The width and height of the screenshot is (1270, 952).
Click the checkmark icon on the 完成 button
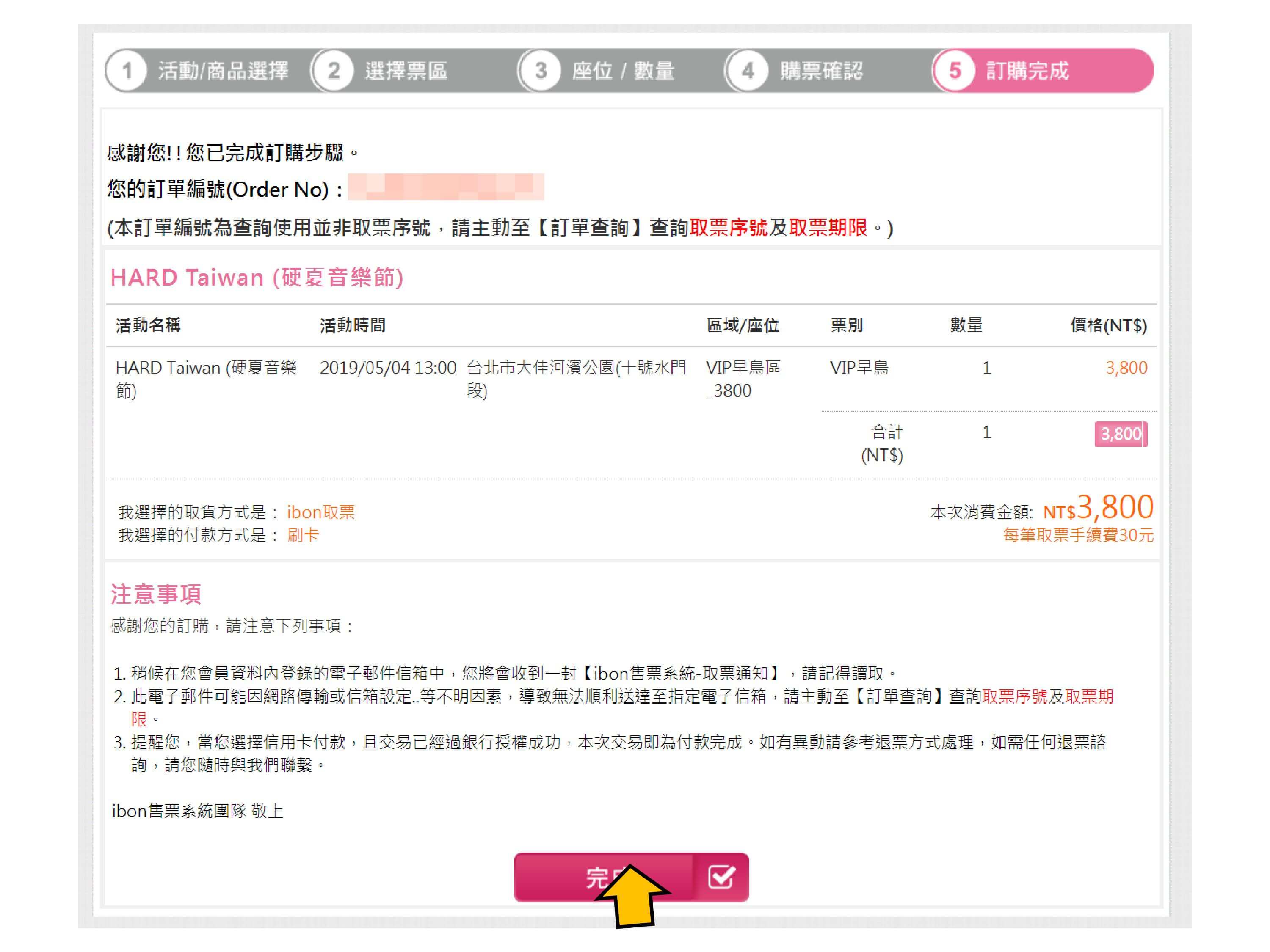coord(721,876)
